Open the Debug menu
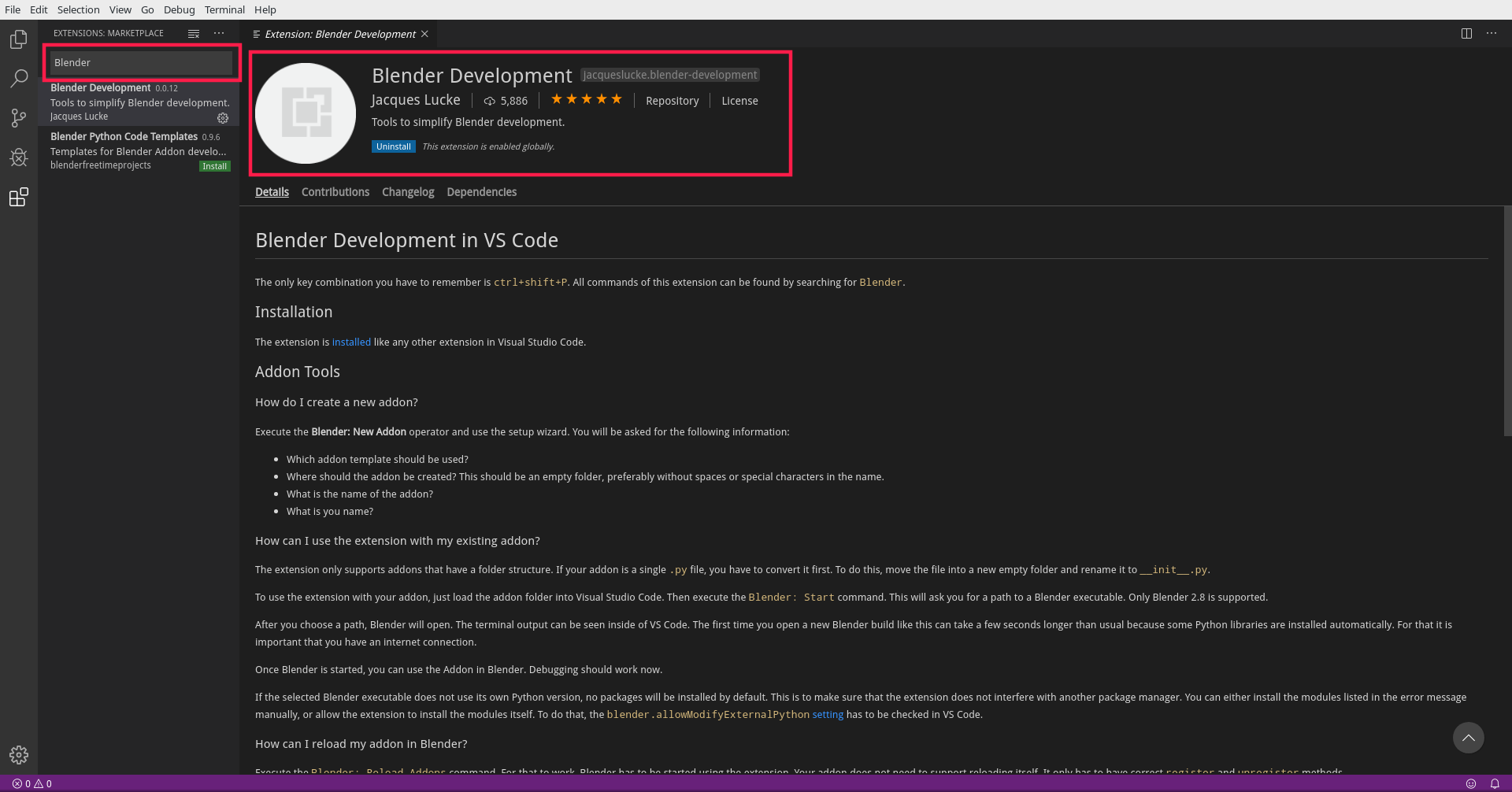The image size is (1512, 792). (179, 9)
